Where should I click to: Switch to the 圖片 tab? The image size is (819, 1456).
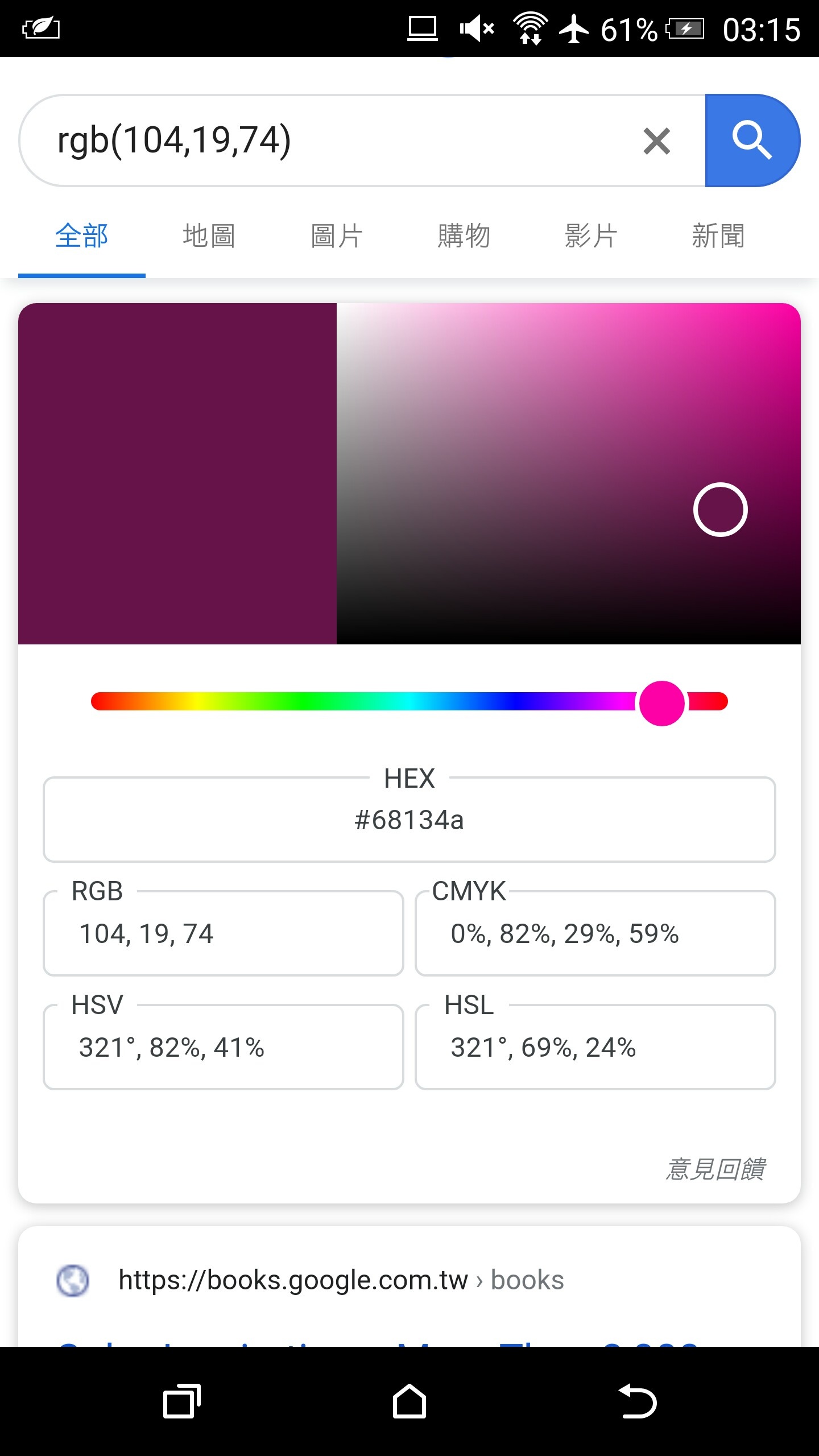336,235
